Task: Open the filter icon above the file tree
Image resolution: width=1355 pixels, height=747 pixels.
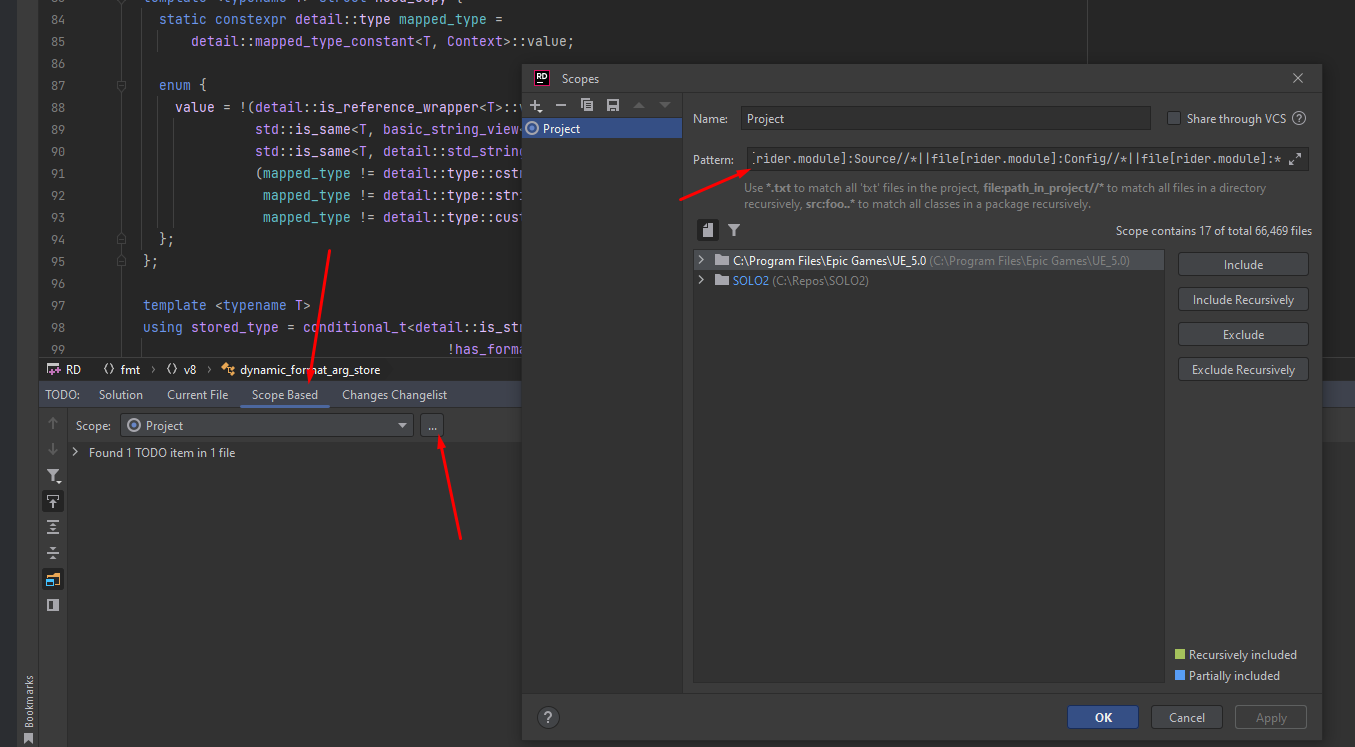Action: click(x=734, y=229)
